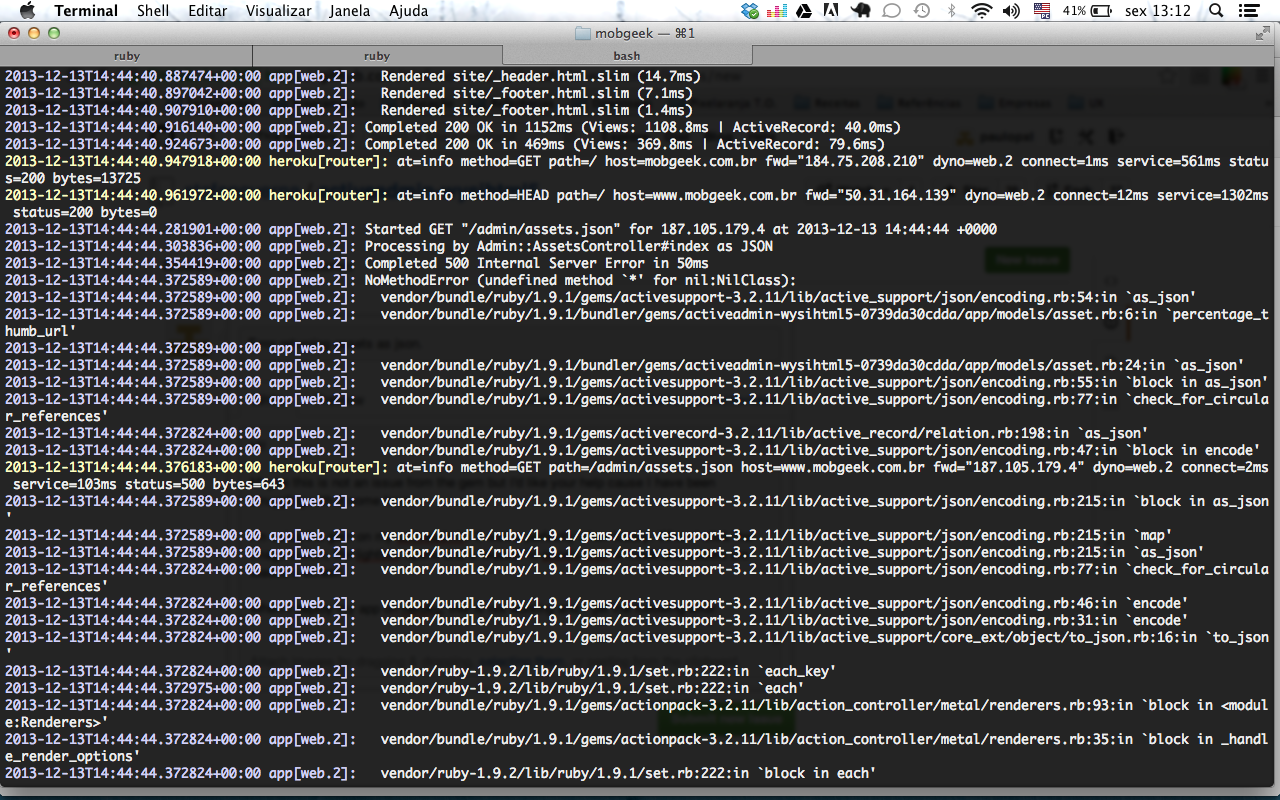This screenshot has width=1280, height=800.
Task: Click the renderers.rb:93 trace line
Action: (x=636, y=714)
